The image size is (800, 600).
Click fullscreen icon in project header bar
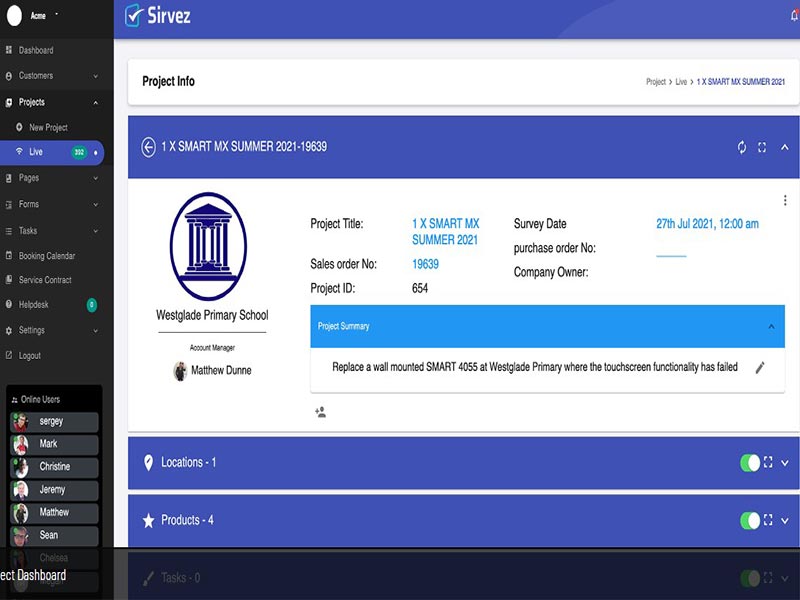[762, 147]
